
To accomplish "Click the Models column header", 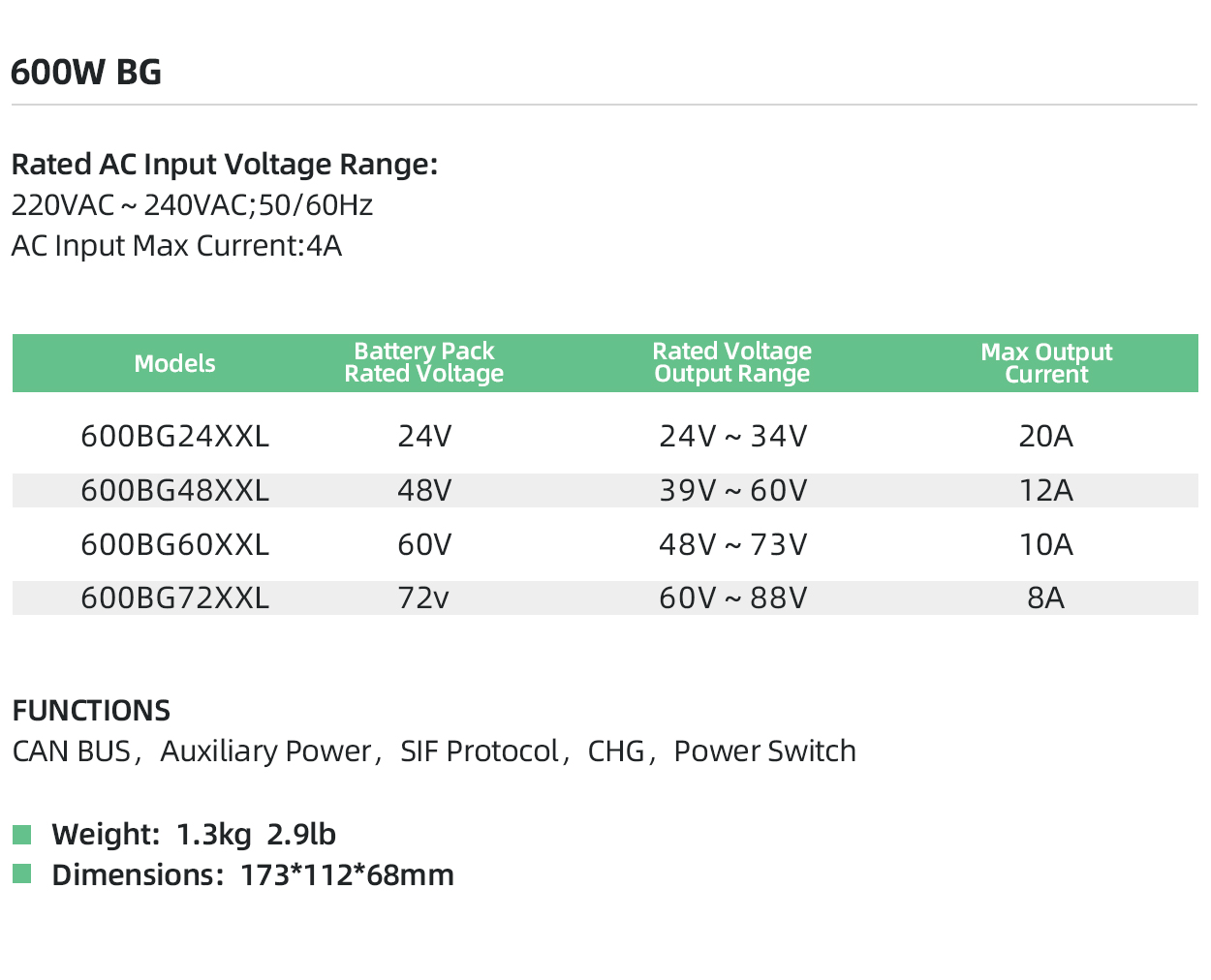I will pos(174,364).
